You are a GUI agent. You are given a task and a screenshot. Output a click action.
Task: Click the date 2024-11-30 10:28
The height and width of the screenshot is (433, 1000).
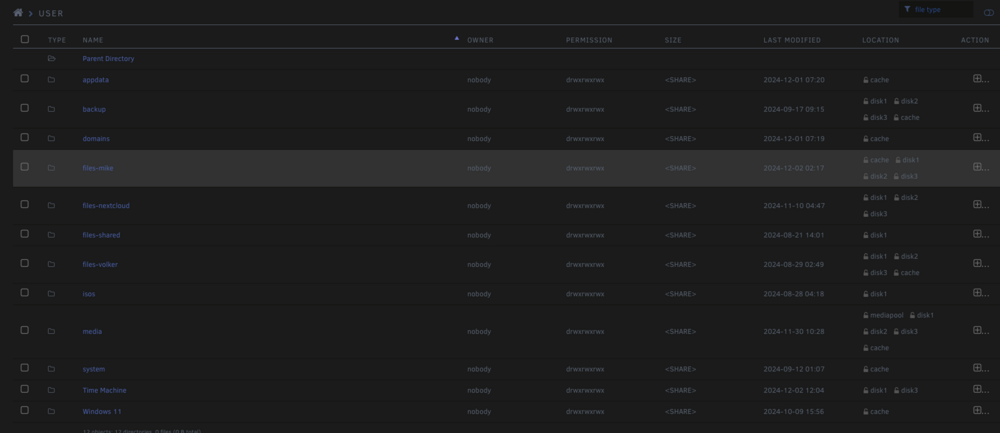[x=794, y=332]
